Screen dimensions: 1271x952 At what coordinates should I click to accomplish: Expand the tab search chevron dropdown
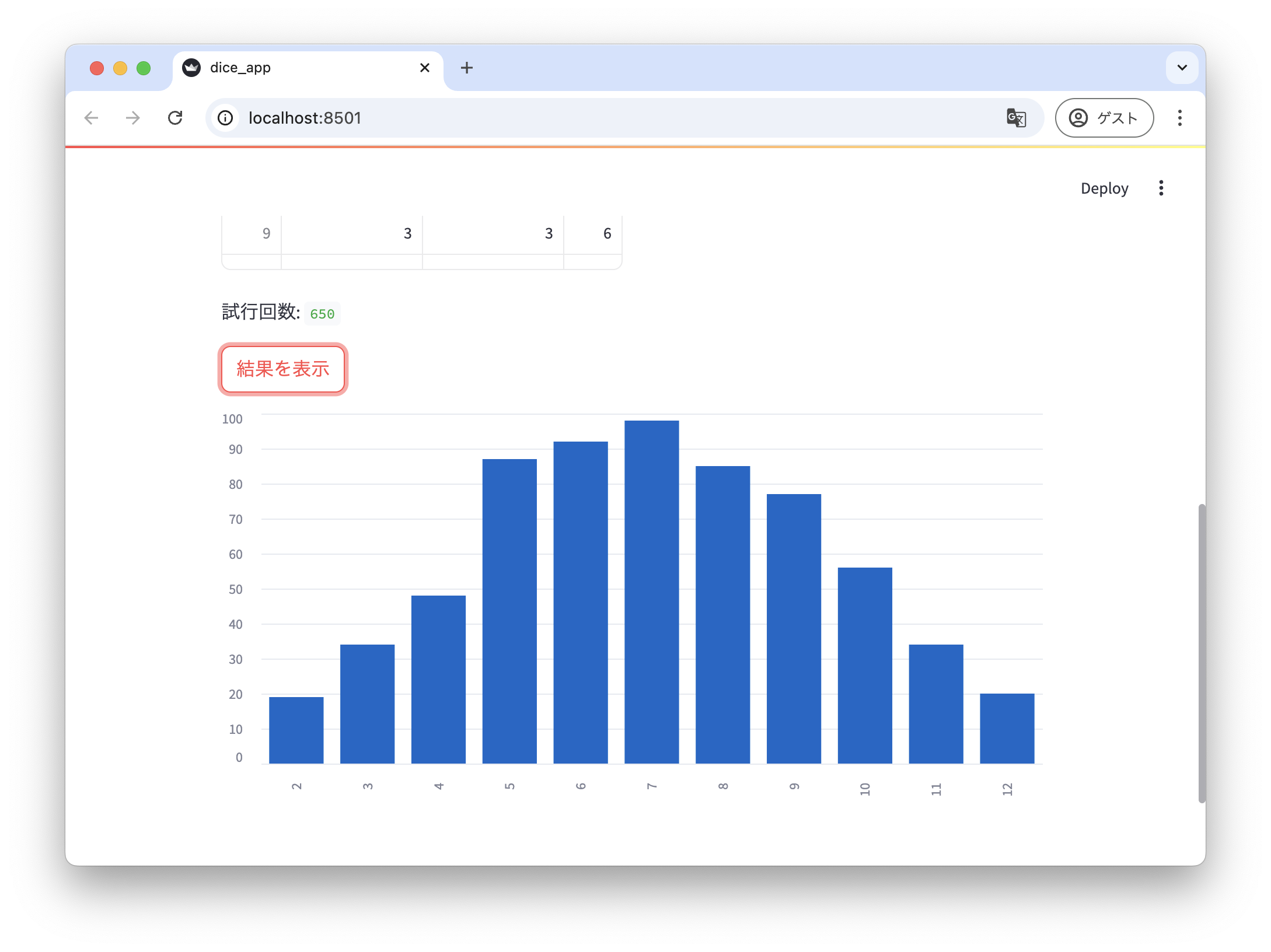click(1182, 68)
